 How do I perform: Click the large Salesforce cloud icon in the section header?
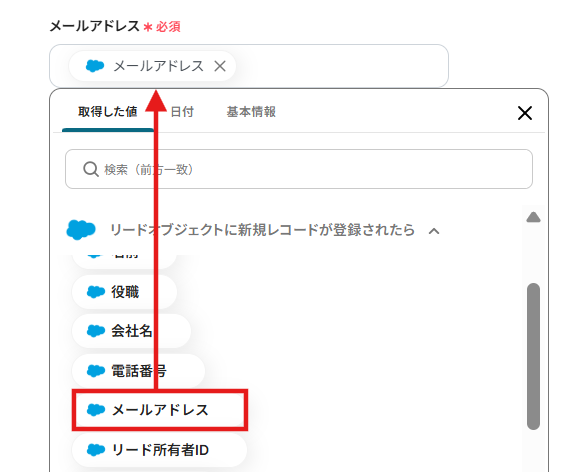pos(81,230)
